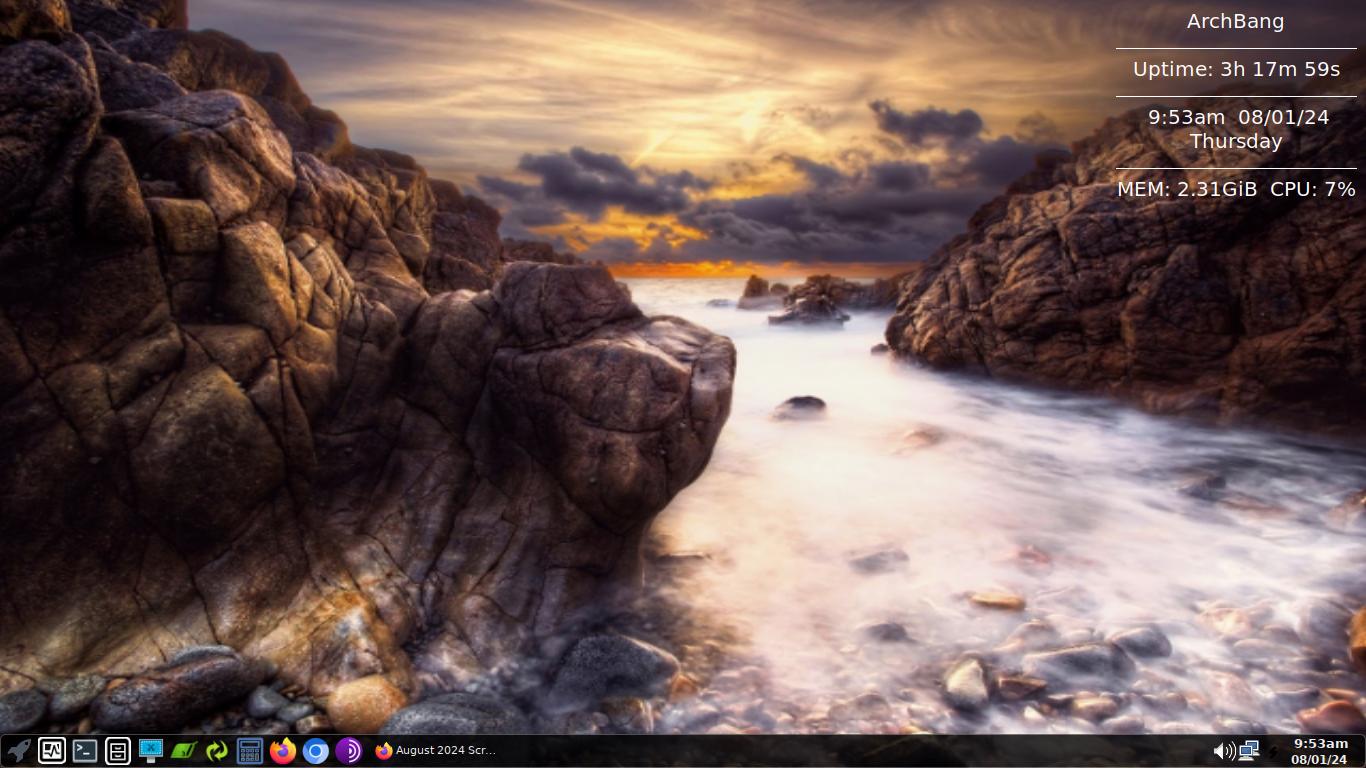Open the terminal launcher
1366x768 pixels.
(x=84, y=750)
